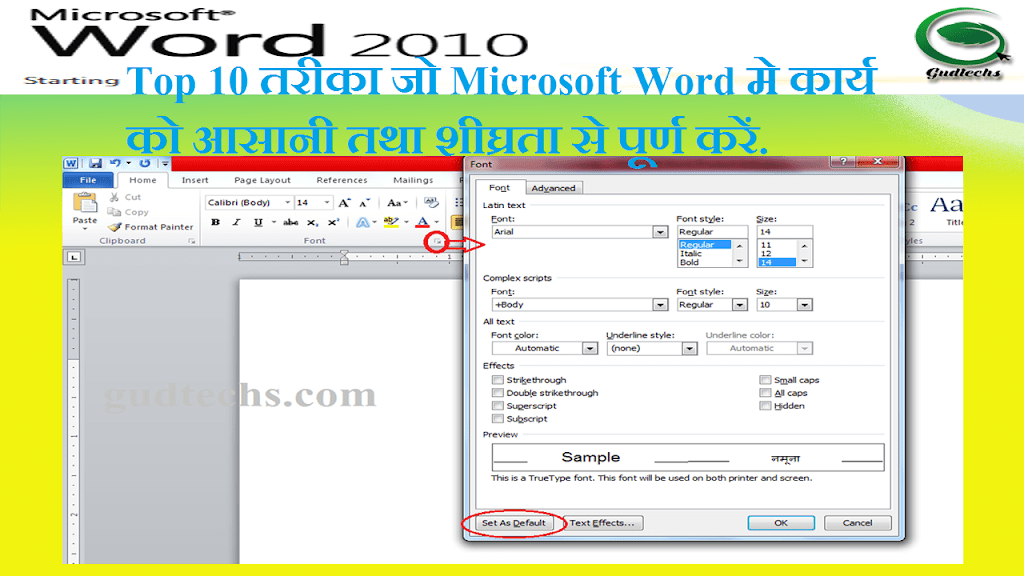Click the Save icon in Quick Access toolbar
1024x576 pixels.
click(x=95, y=163)
